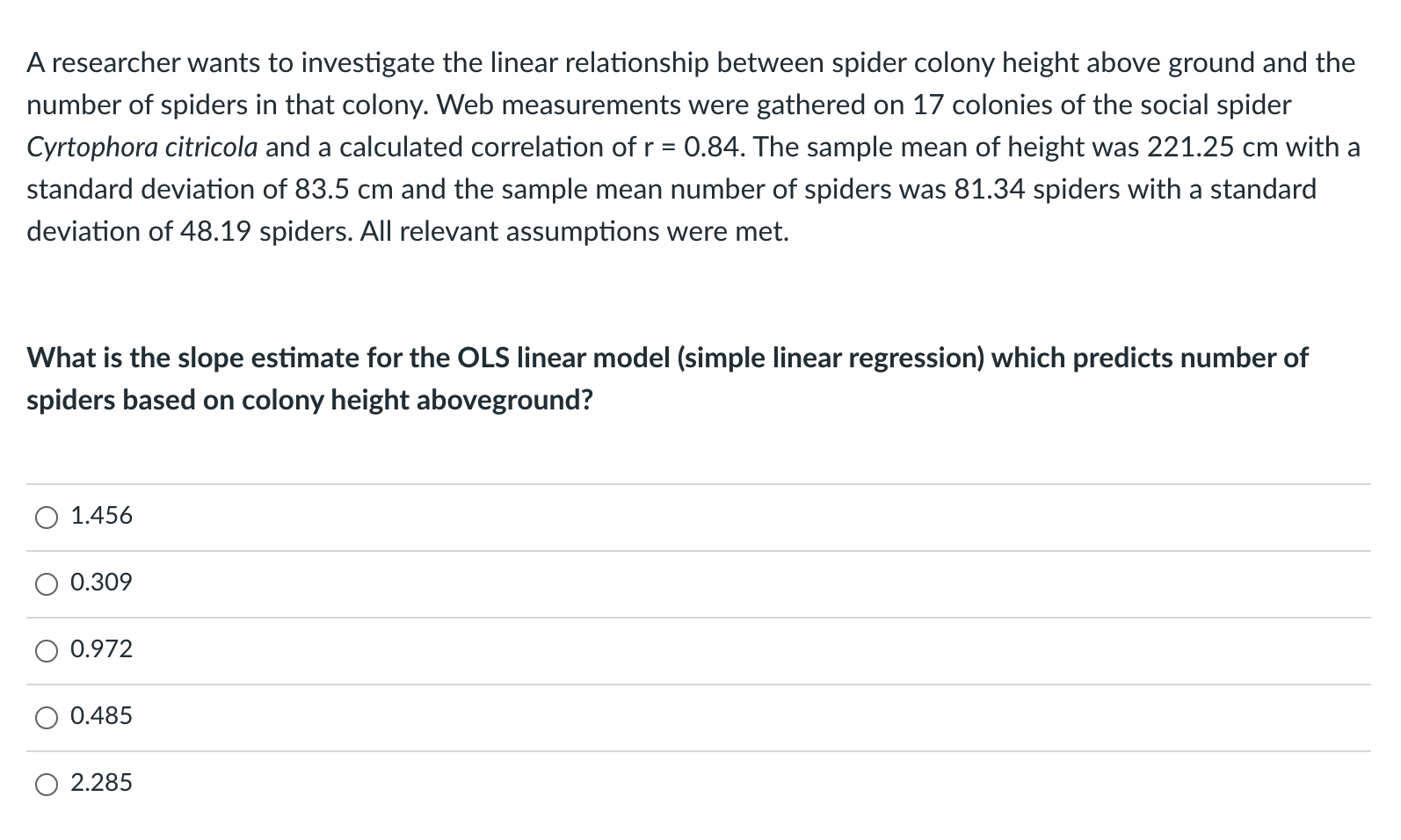Click the answer label text 0.972

(101, 649)
